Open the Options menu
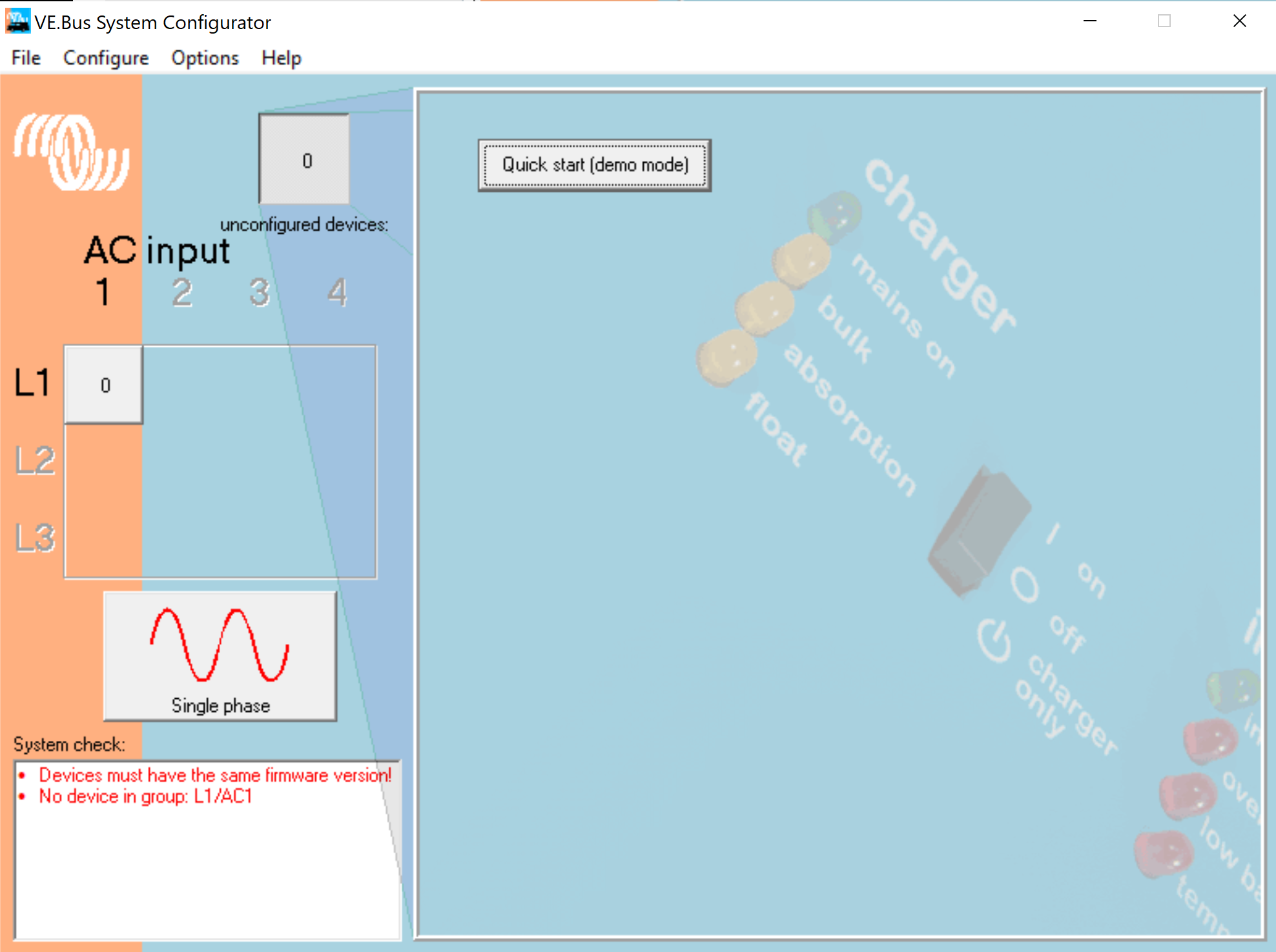The height and width of the screenshot is (952, 1276). point(205,58)
